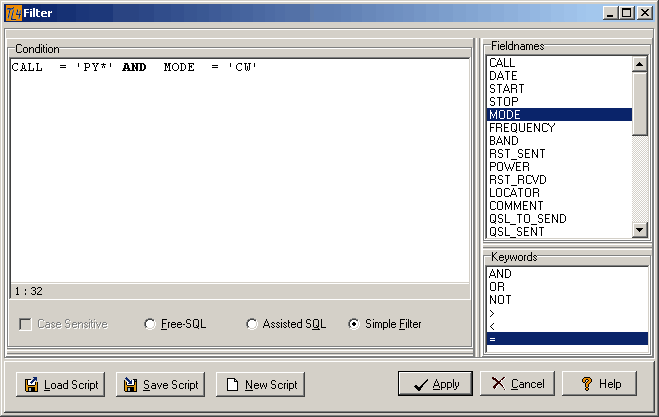Select START fieldname
The height and width of the screenshot is (417, 659).
[559, 89]
